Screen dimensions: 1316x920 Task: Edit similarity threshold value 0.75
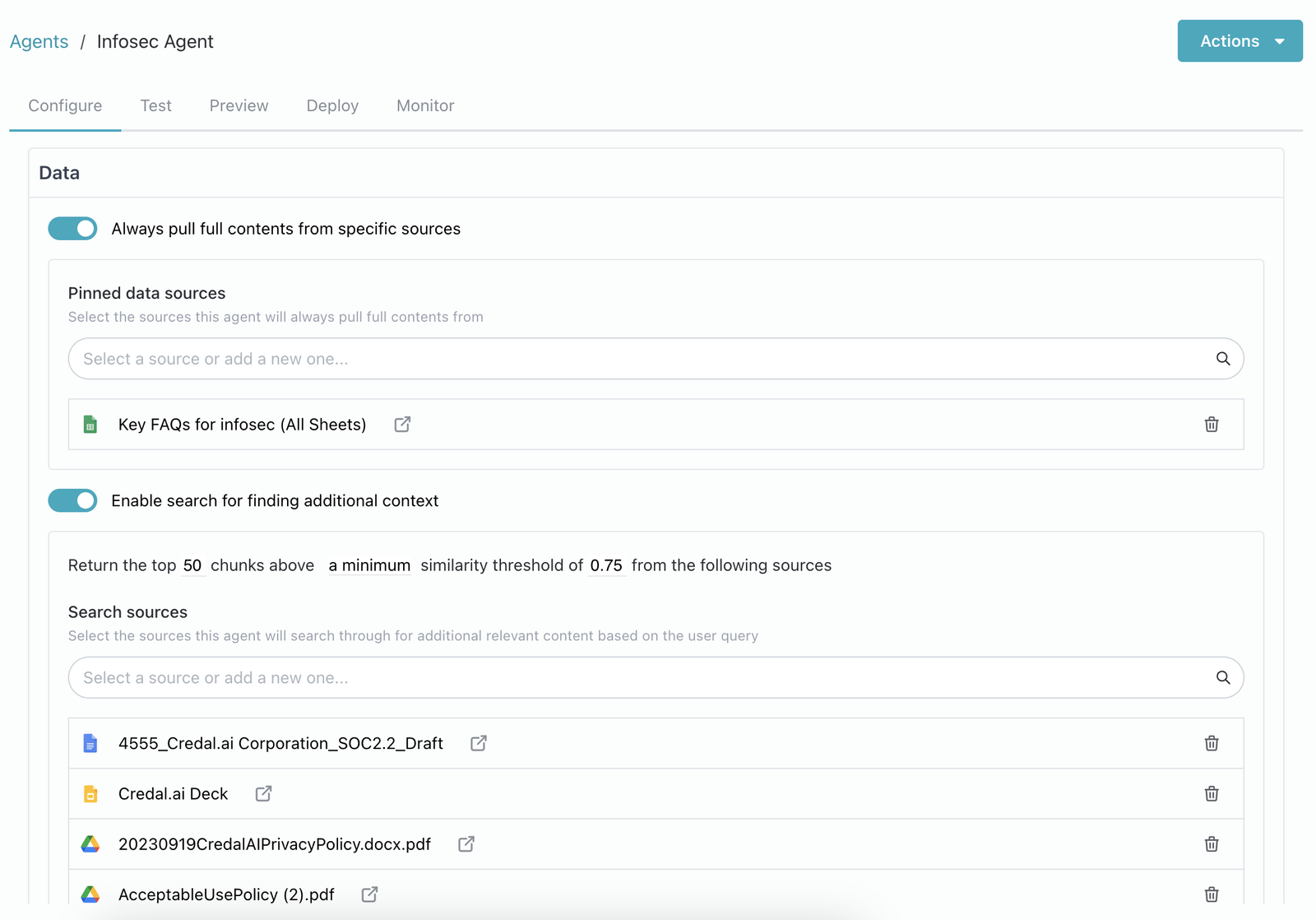click(x=606, y=565)
